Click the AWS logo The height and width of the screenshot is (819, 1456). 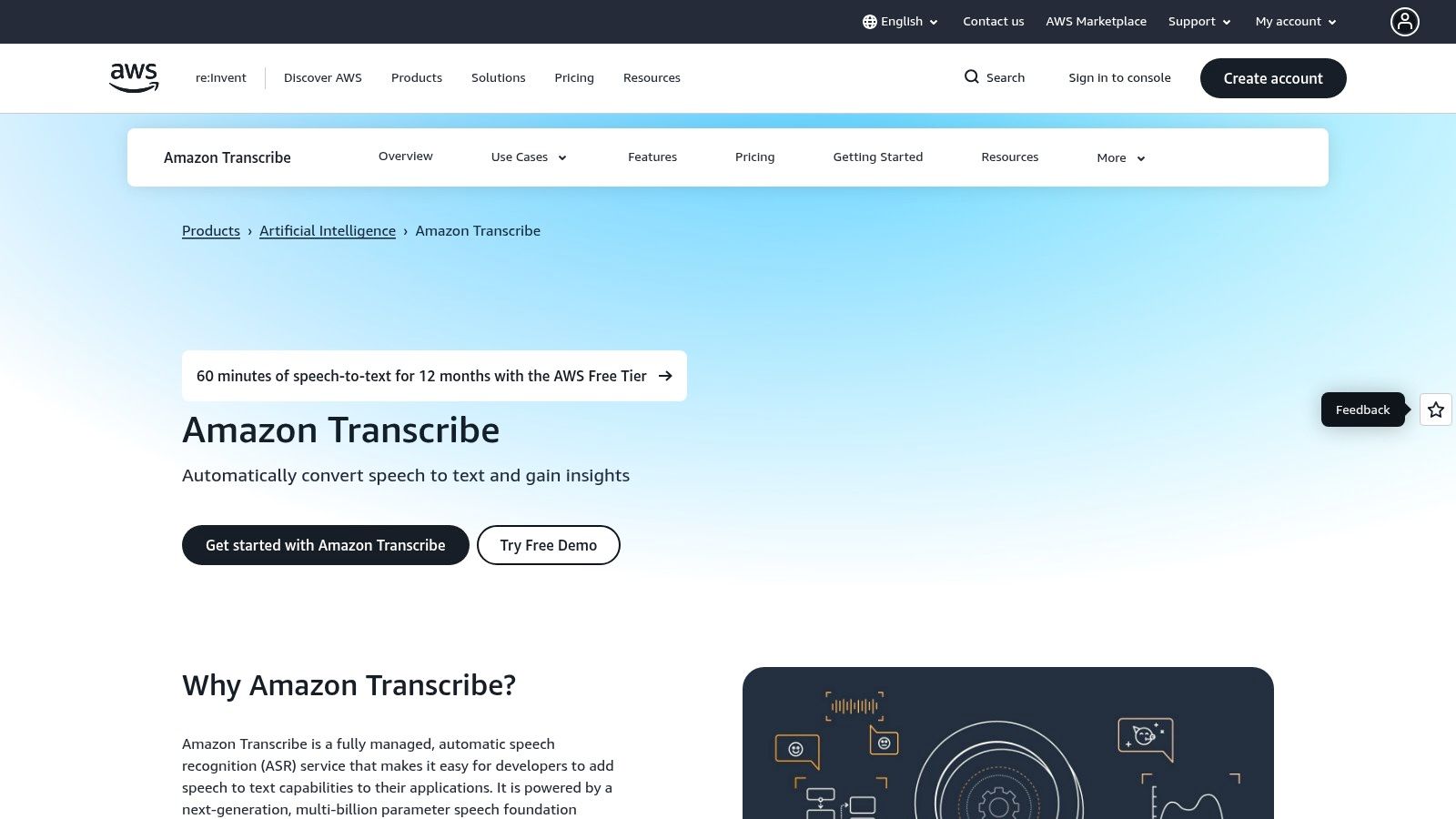click(133, 77)
